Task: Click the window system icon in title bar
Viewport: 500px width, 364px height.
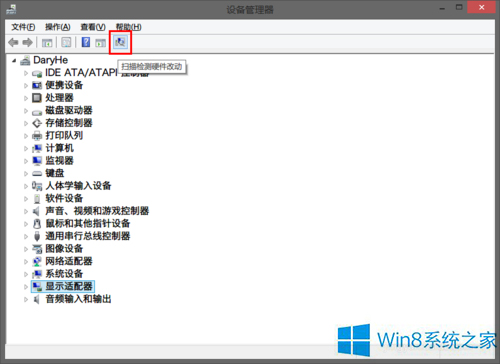Action: coord(11,9)
